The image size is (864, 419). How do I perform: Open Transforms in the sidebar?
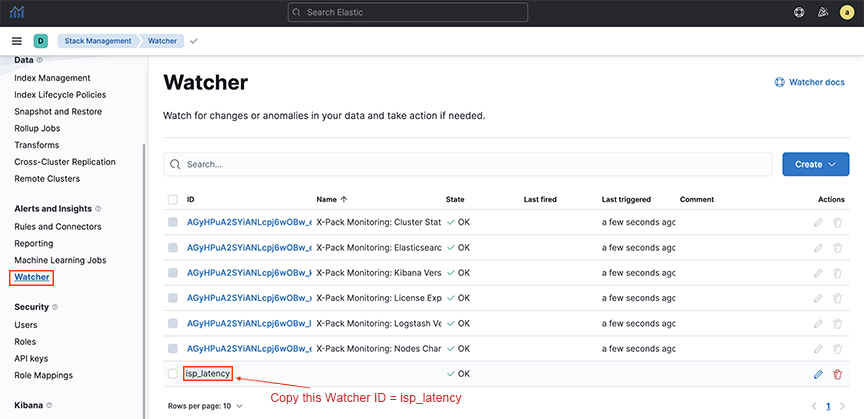(x=36, y=145)
